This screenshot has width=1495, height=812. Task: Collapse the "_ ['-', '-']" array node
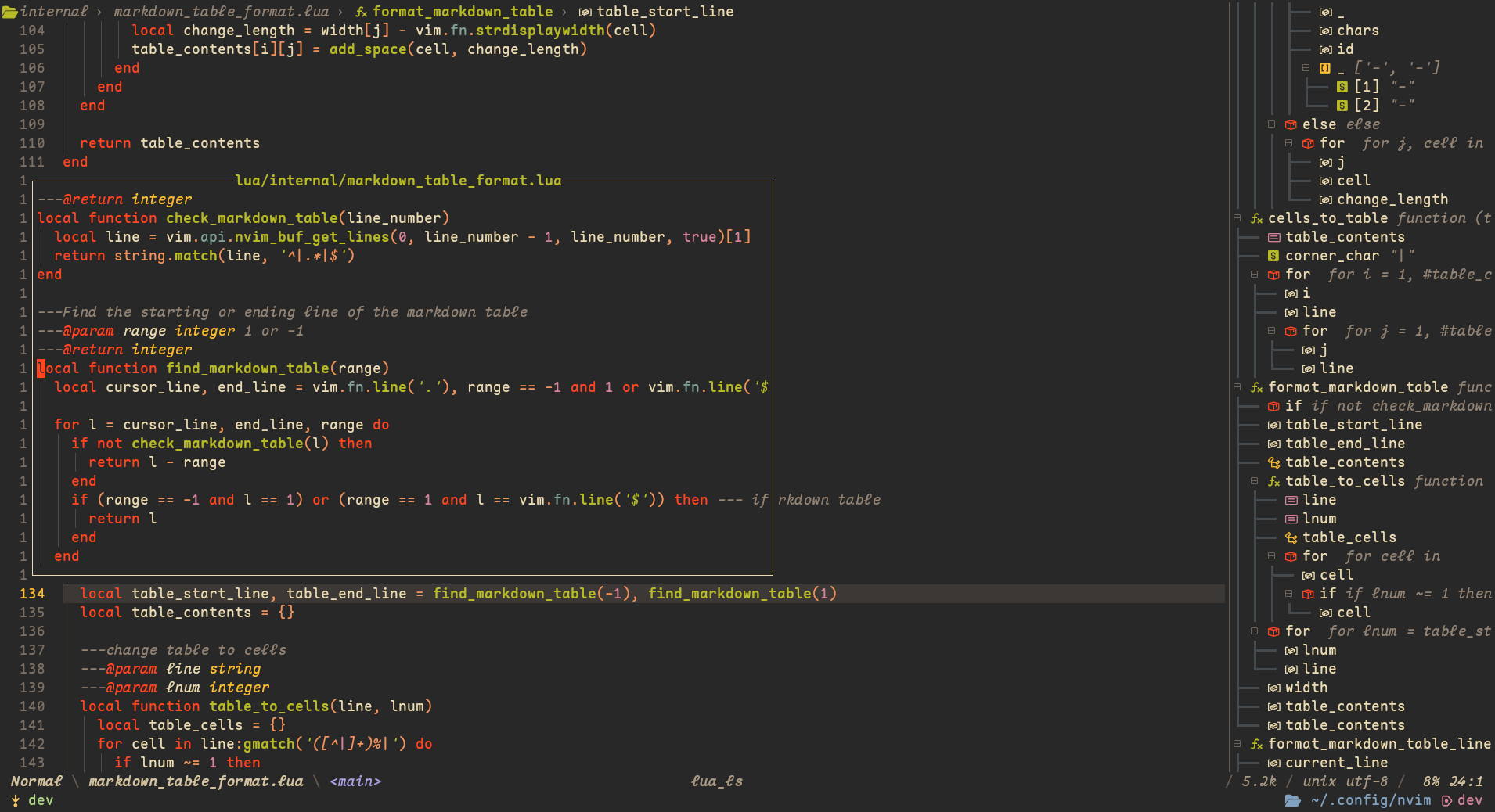coord(1306,68)
